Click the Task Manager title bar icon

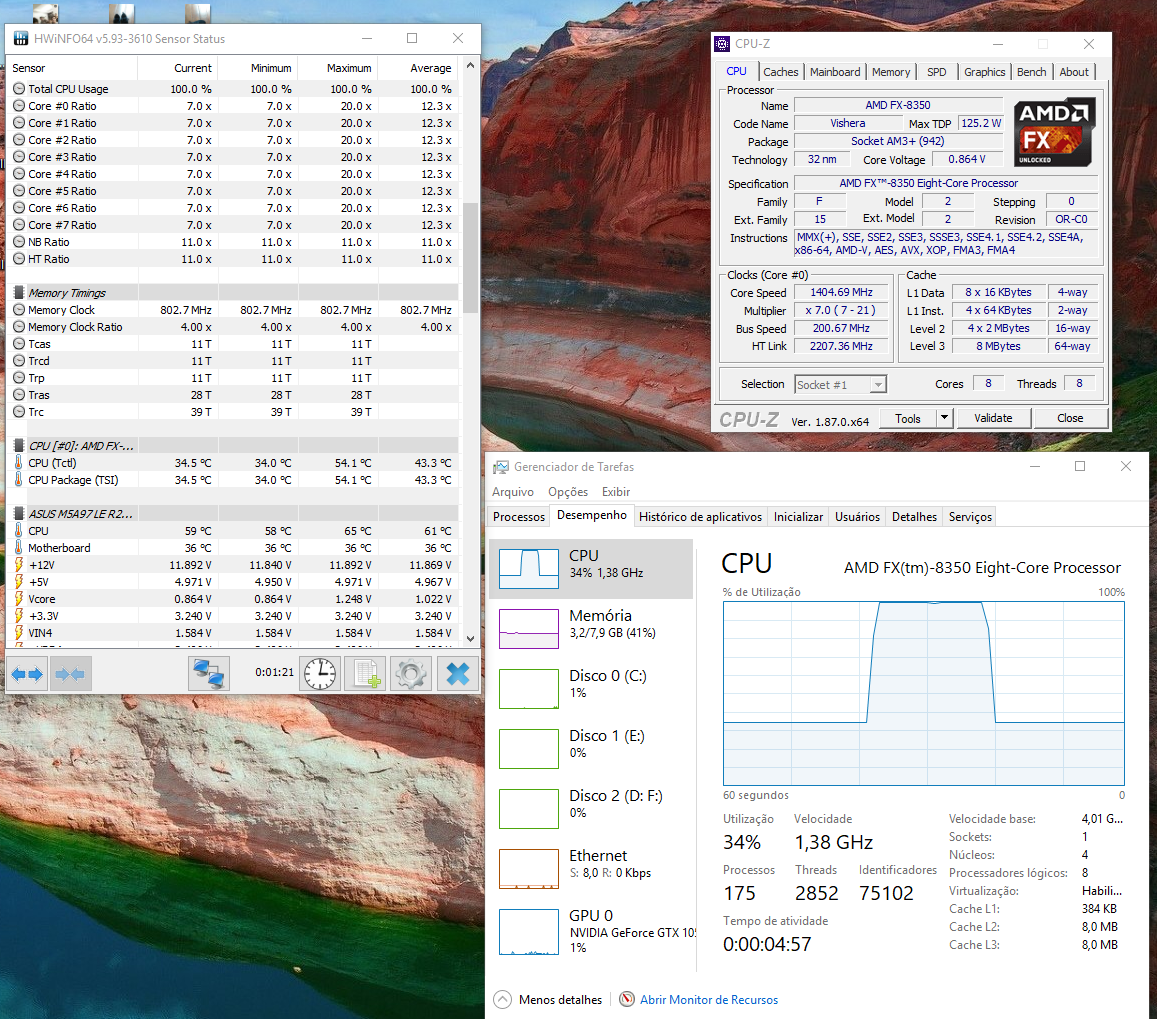pos(501,467)
